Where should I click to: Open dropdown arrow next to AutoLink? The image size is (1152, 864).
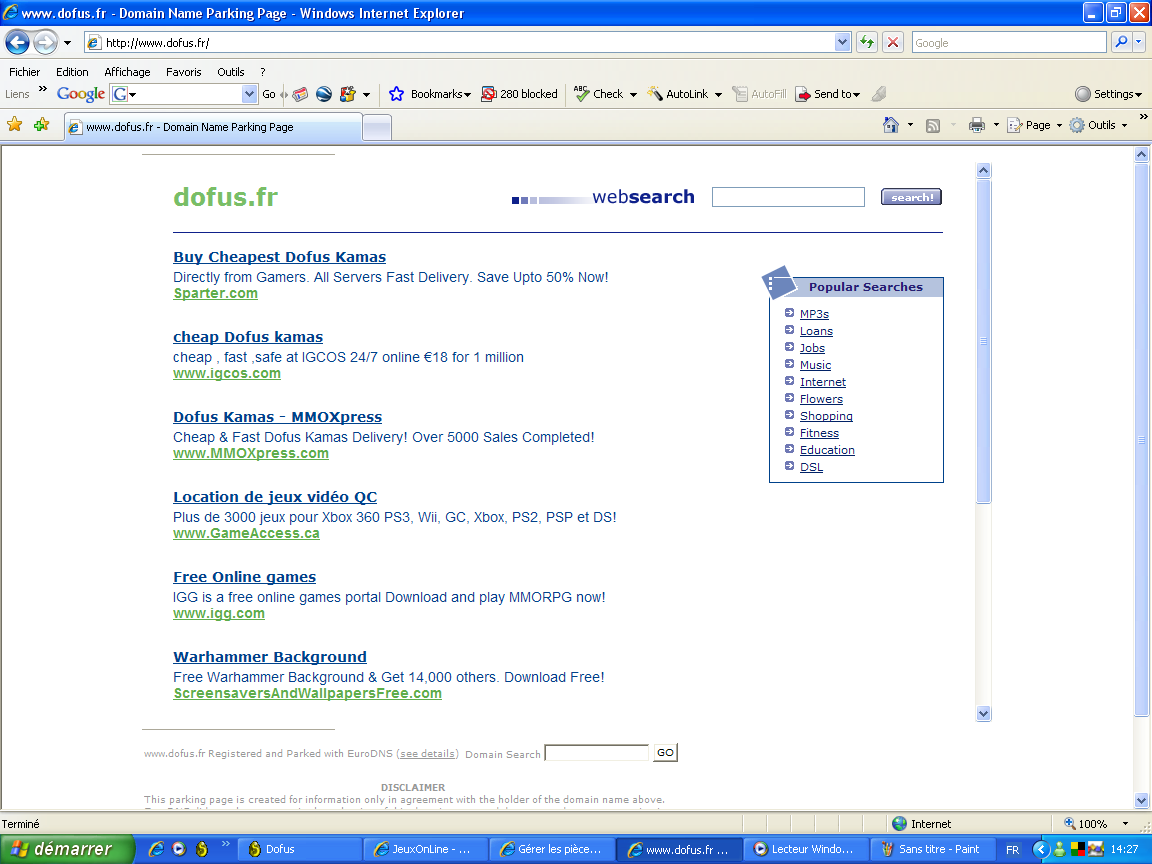(719, 95)
